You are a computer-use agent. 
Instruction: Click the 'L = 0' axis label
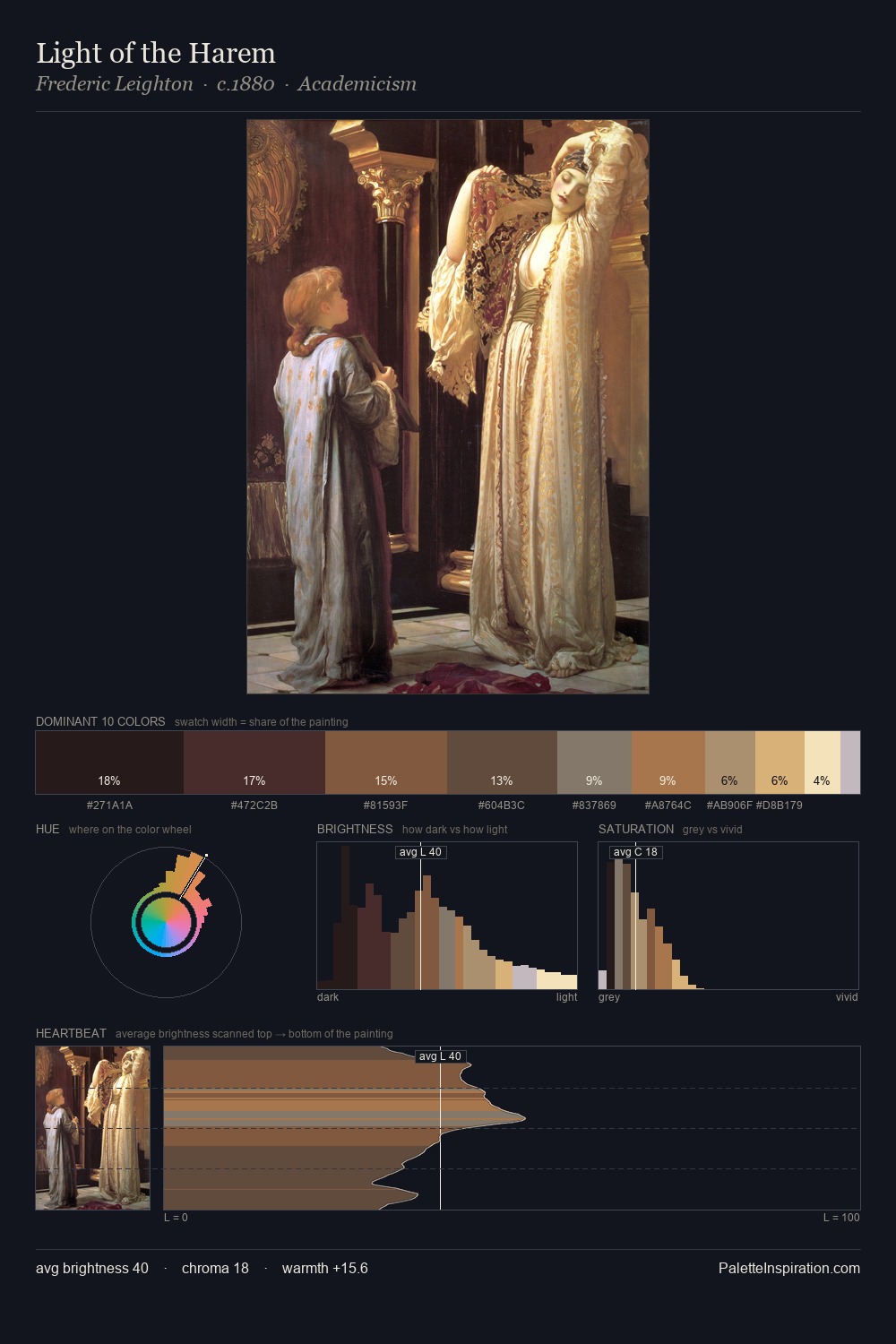[176, 1218]
